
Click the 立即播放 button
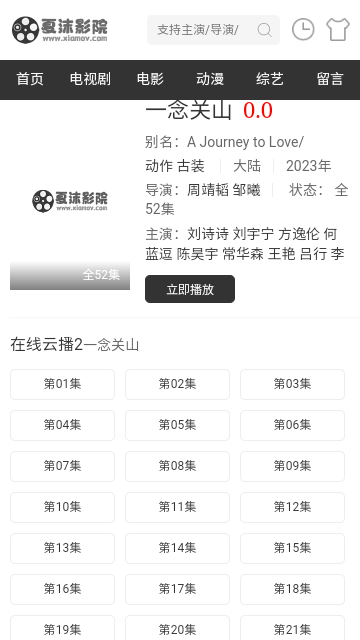point(190,289)
